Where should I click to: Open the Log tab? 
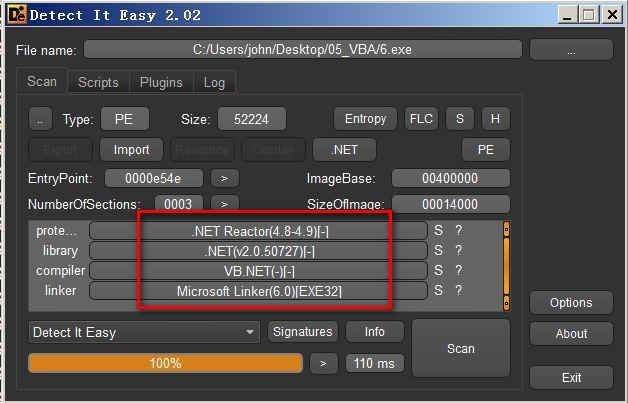click(214, 82)
